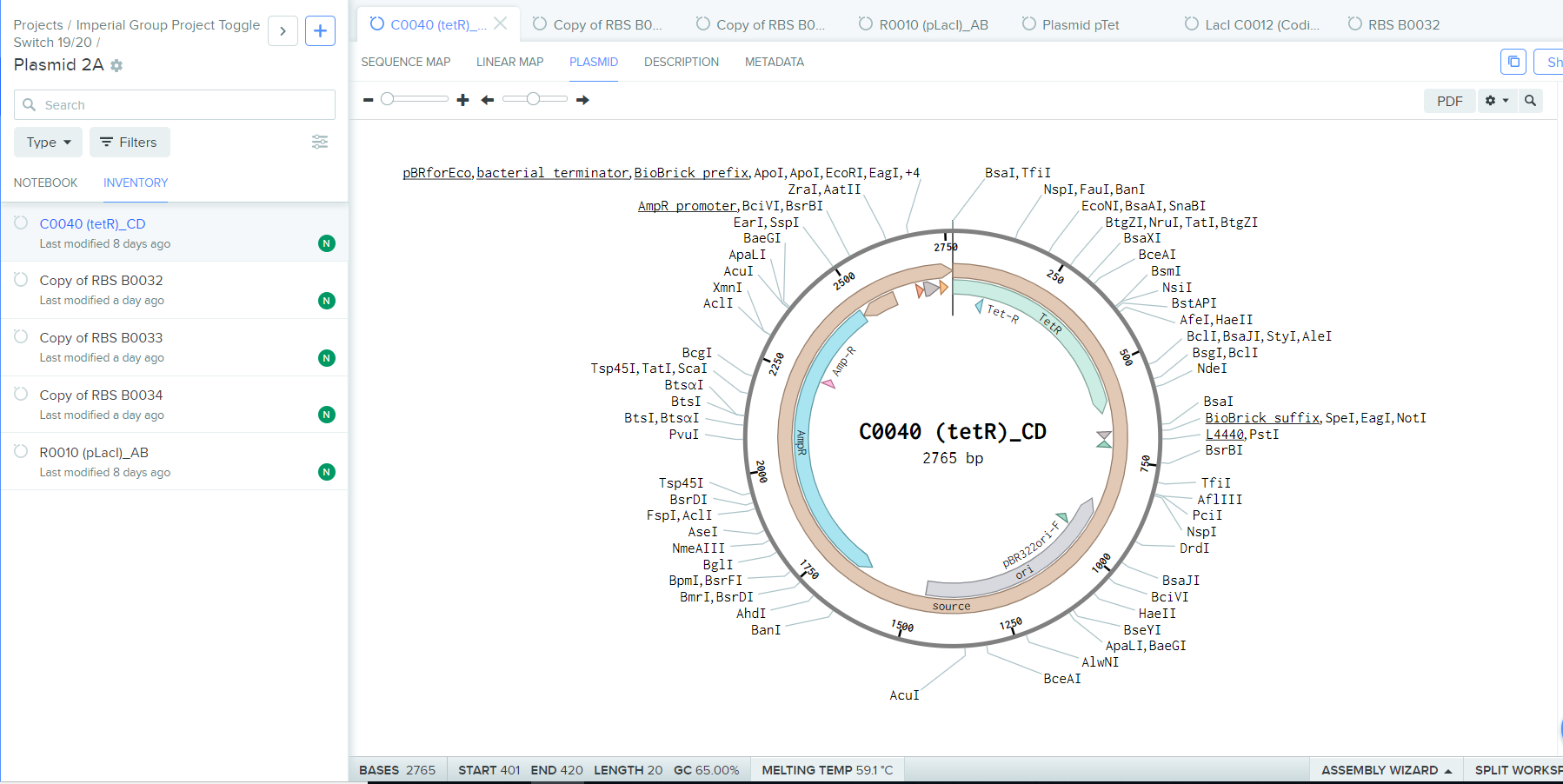This screenshot has height=784, width=1563.
Task: Open inventory display settings sliders icon
Action: (x=320, y=142)
